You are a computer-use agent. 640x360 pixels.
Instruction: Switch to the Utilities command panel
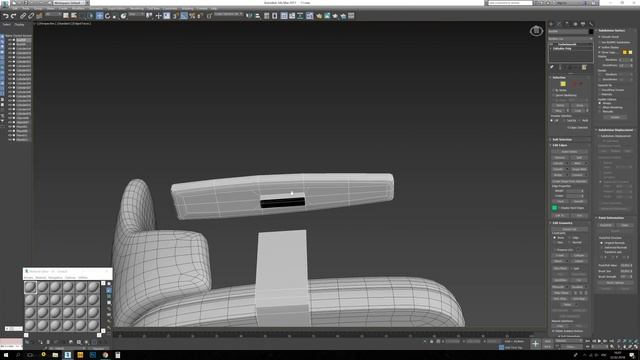(x=591, y=24)
